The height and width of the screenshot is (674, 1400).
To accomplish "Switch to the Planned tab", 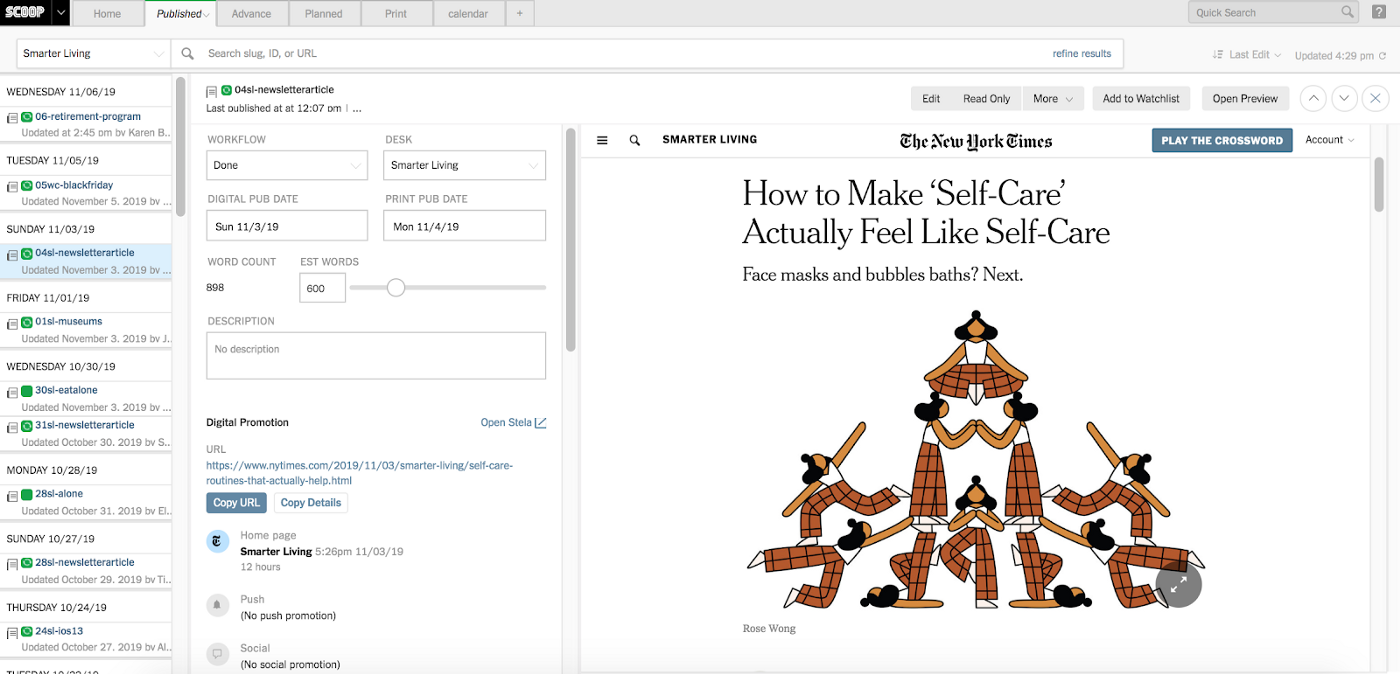I will point(324,14).
